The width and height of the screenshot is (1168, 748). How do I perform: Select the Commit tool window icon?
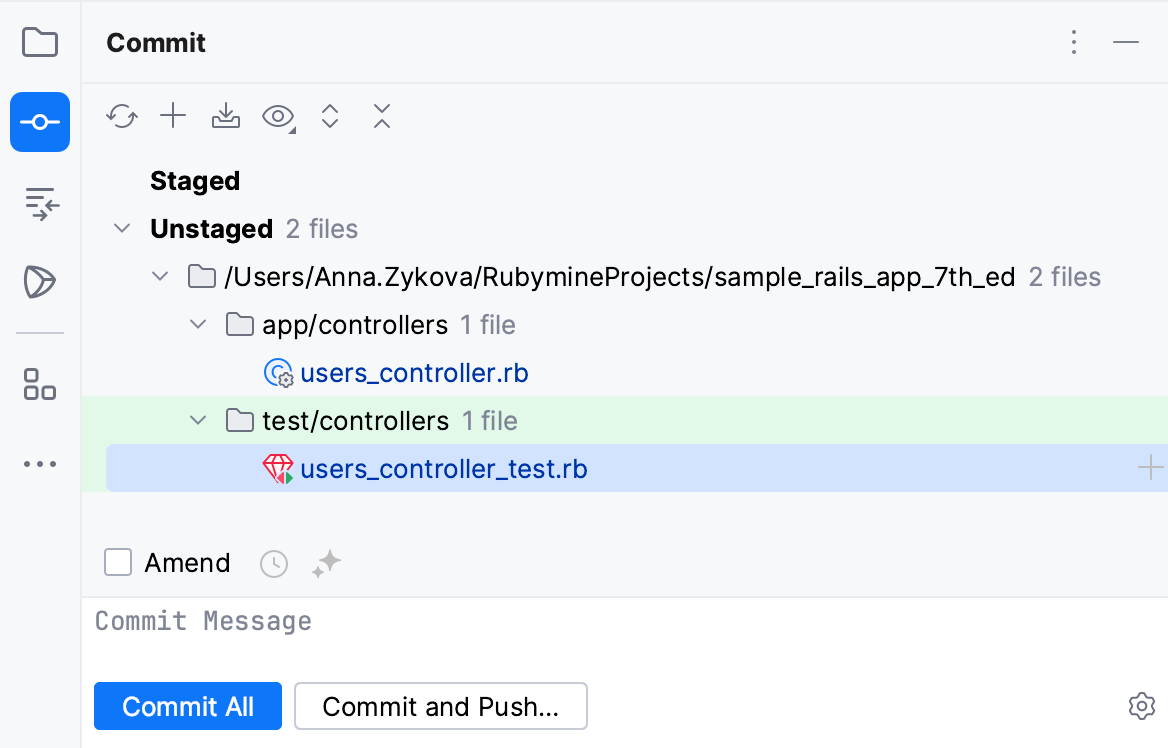[x=40, y=122]
